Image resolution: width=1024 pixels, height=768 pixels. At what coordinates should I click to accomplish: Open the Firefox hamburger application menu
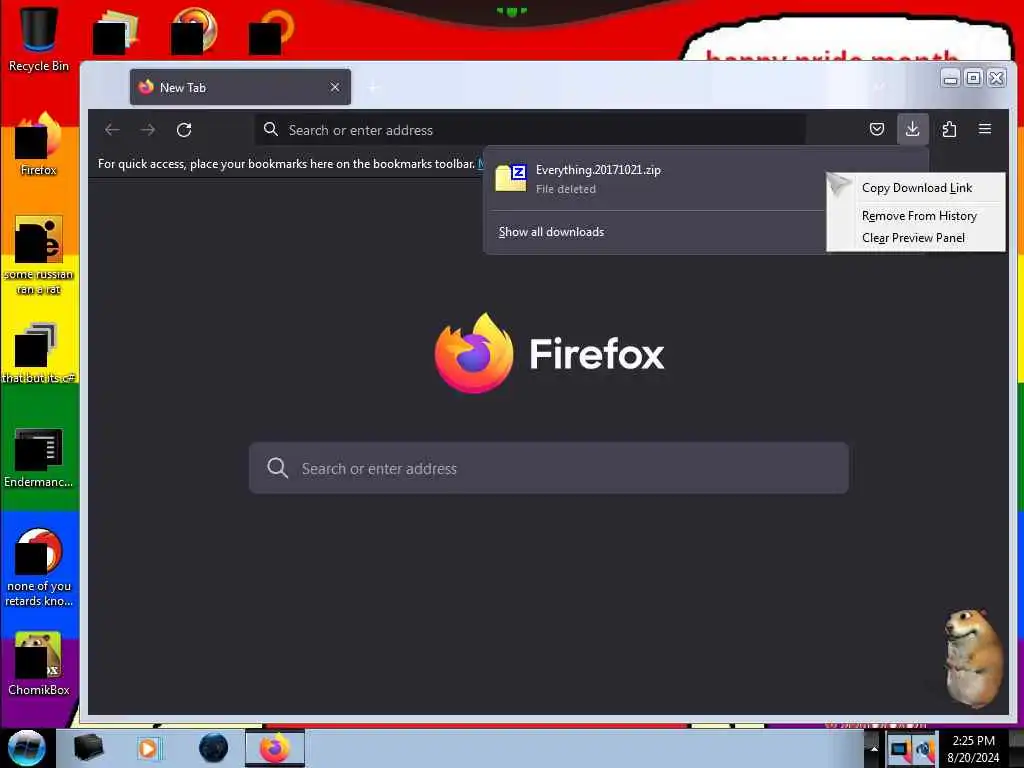(985, 129)
